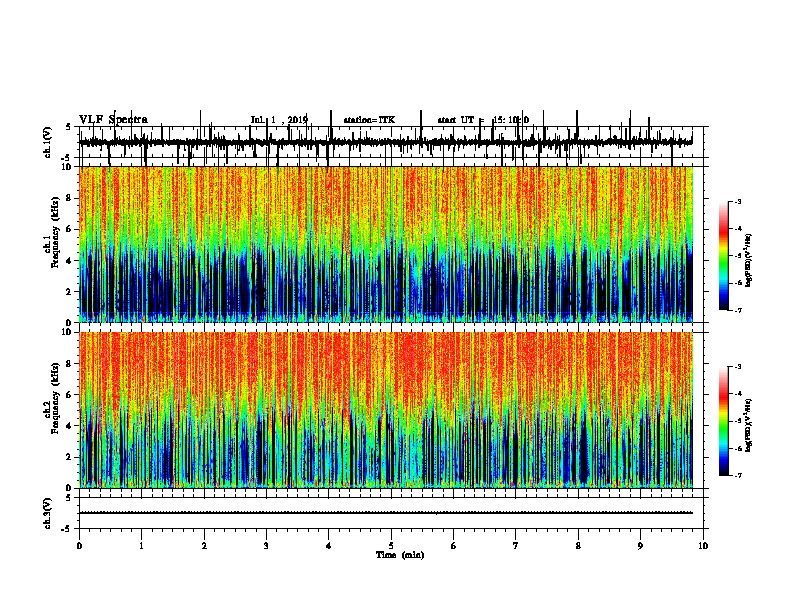Click time axis tick label "3"
Screen dimensions: 792x612
266,546
